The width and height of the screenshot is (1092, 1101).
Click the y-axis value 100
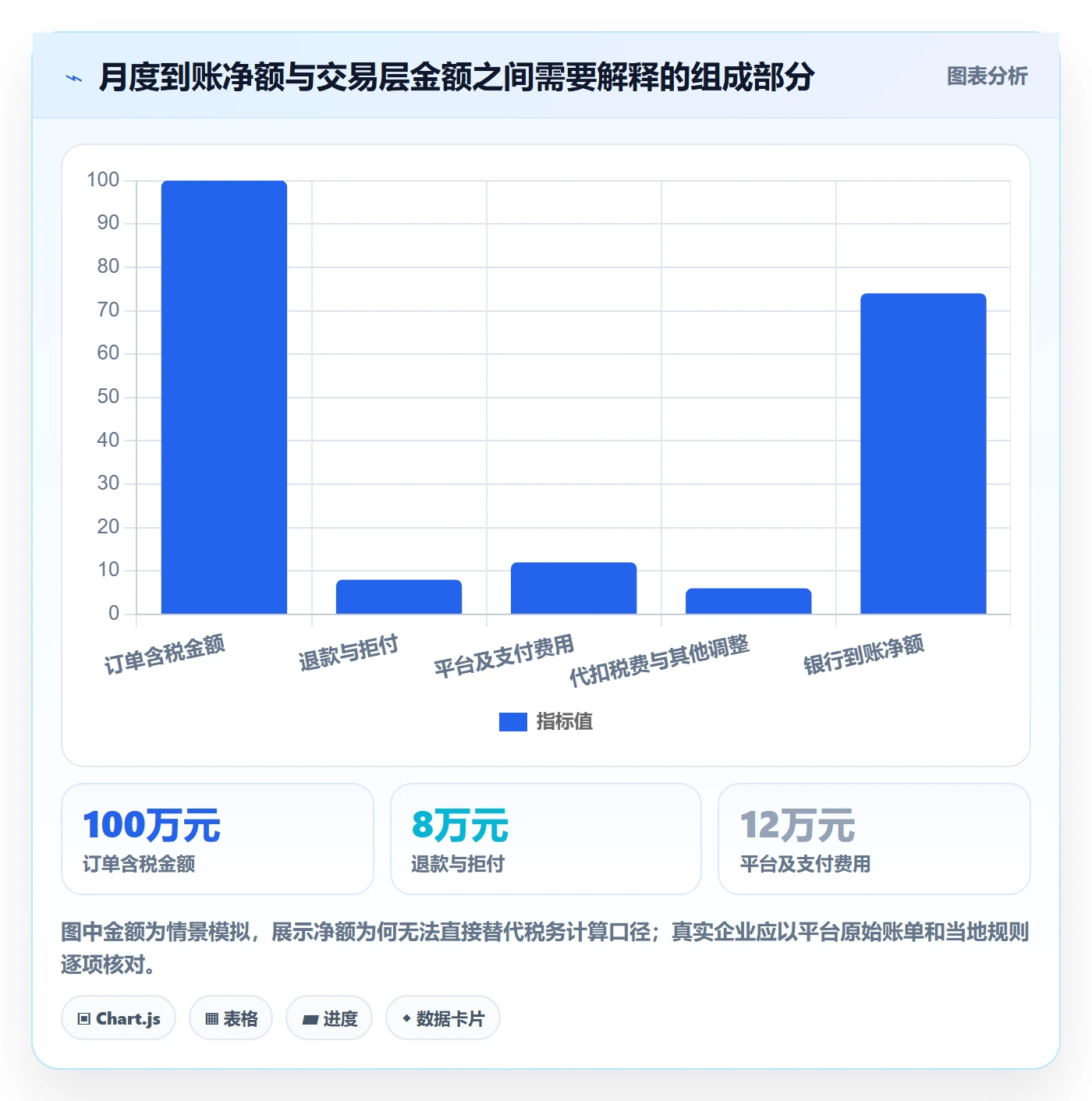click(103, 180)
